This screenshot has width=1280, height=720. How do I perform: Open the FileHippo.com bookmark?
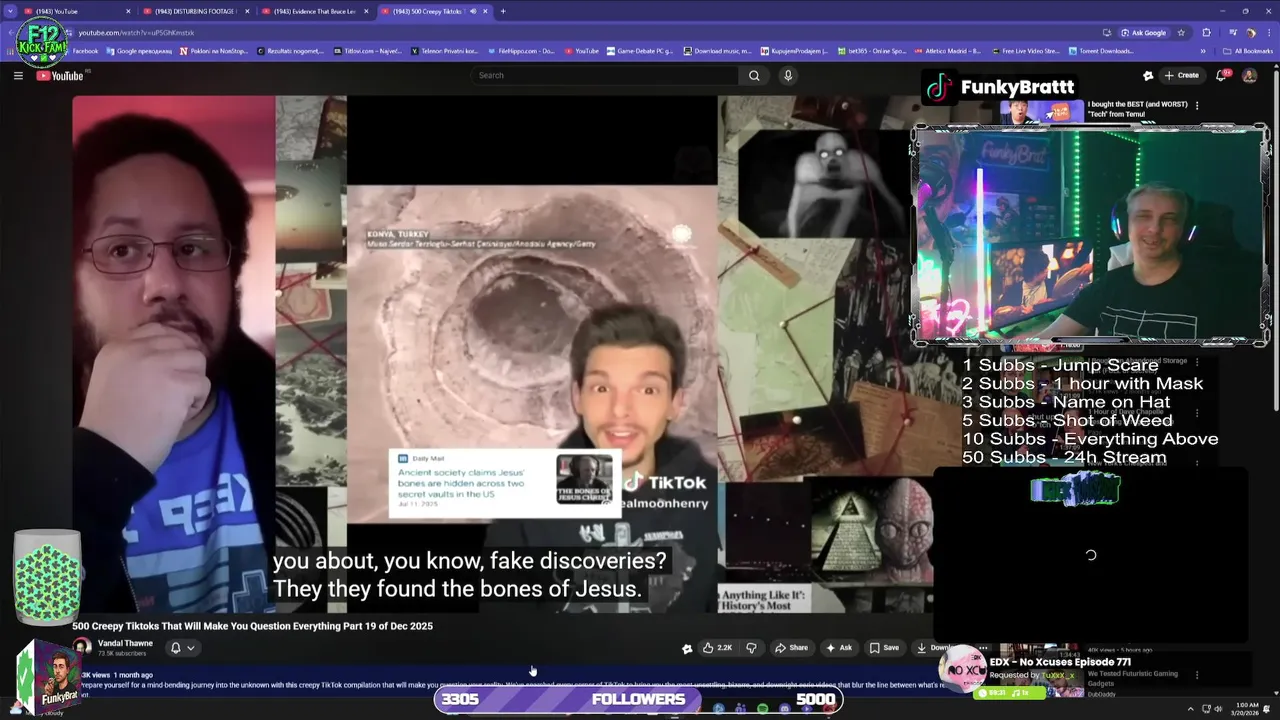pos(521,51)
